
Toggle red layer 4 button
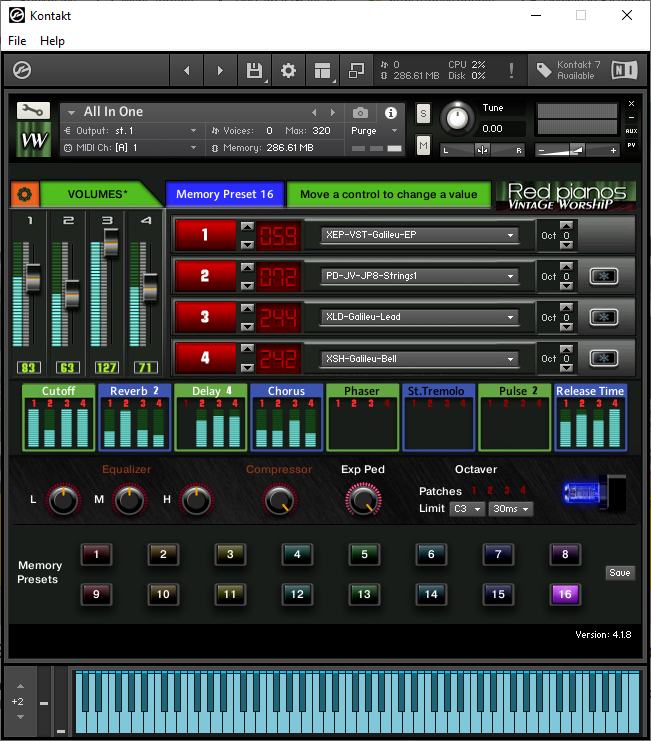point(205,358)
